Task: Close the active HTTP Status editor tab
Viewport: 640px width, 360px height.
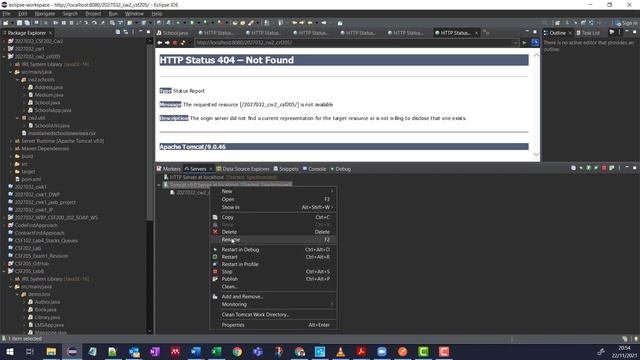Action: (x=476, y=33)
